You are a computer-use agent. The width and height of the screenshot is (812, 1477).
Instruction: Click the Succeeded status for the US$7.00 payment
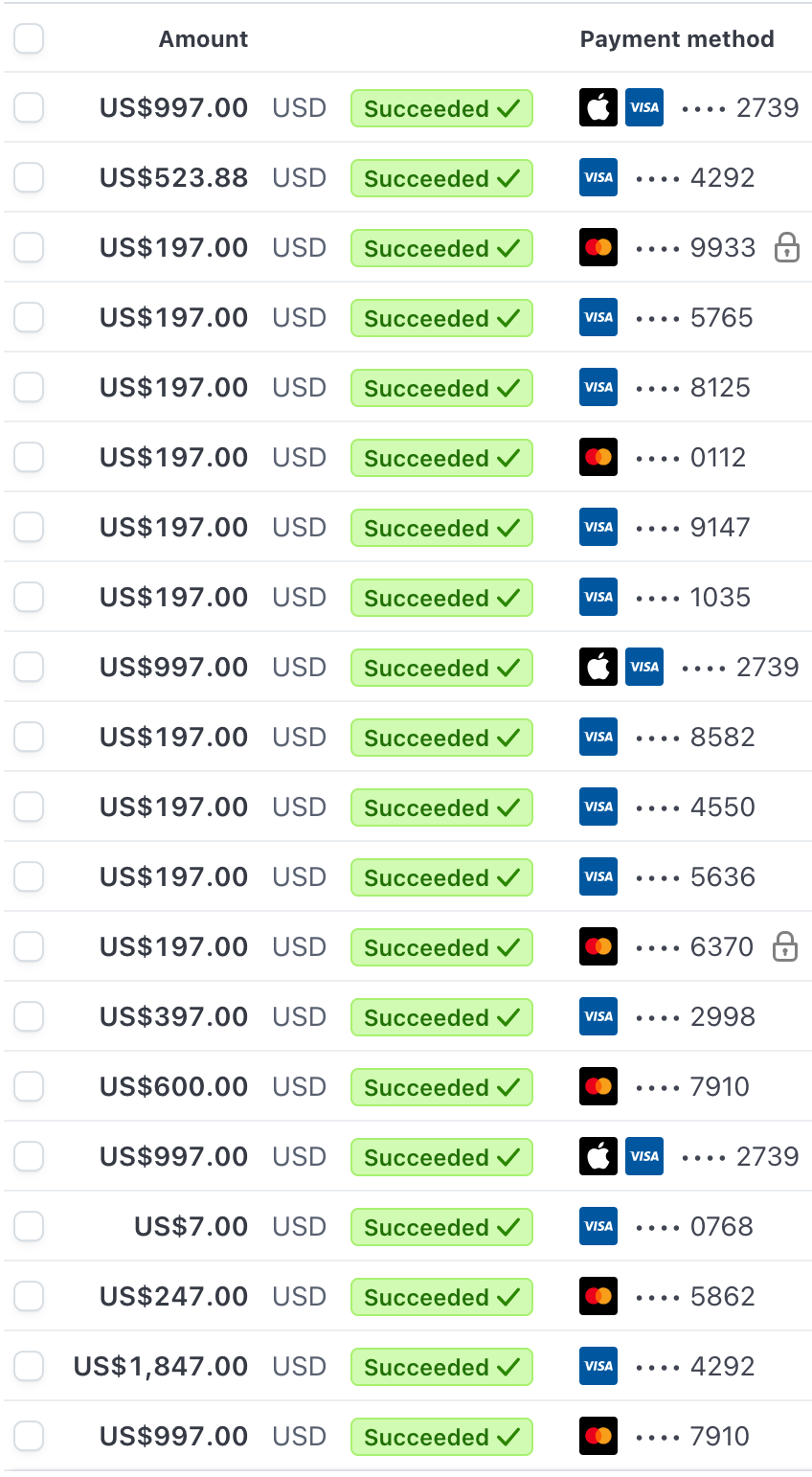point(441,1227)
